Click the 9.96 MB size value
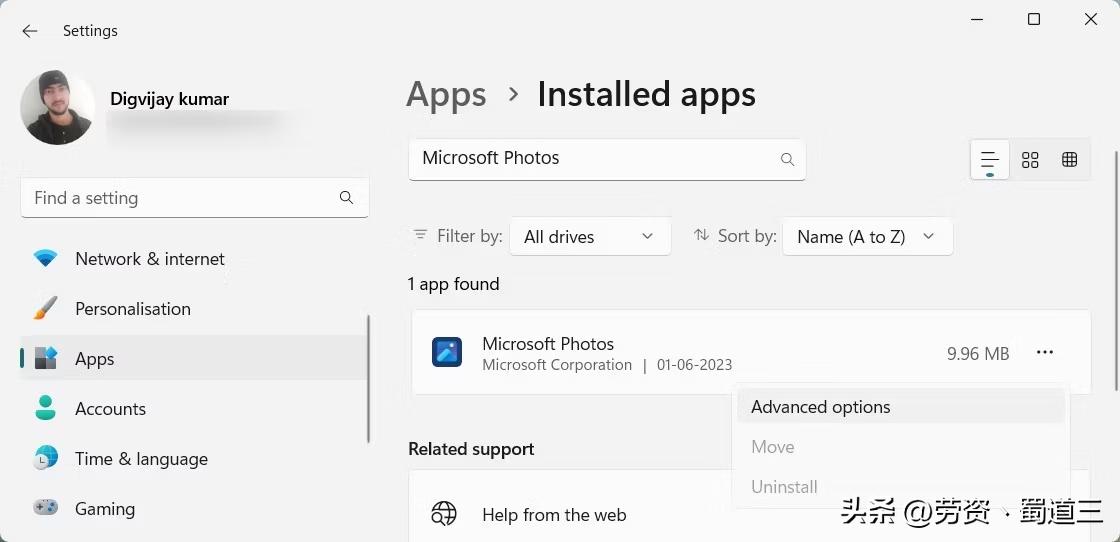This screenshot has width=1120, height=542. click(x=978, y=353)
